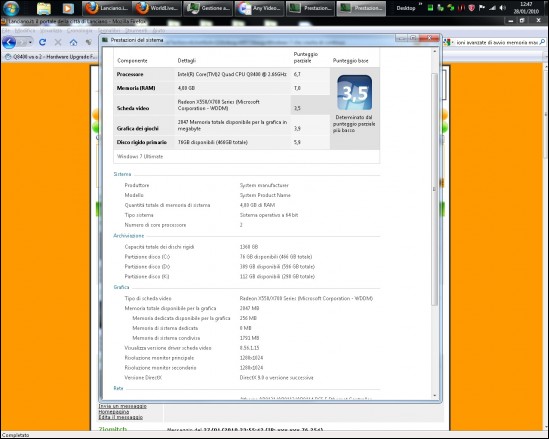Click the Versione DirectX label
This screenshot has height=439, width=549.
point(143,378)
